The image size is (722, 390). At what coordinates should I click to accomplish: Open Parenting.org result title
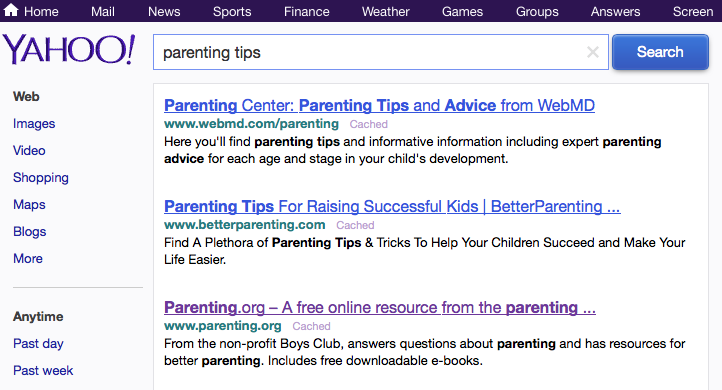click(380, 307)
